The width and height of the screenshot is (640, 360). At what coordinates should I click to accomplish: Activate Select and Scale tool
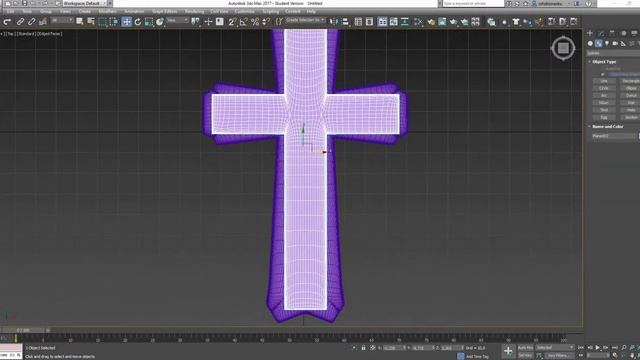coord(149,22)
